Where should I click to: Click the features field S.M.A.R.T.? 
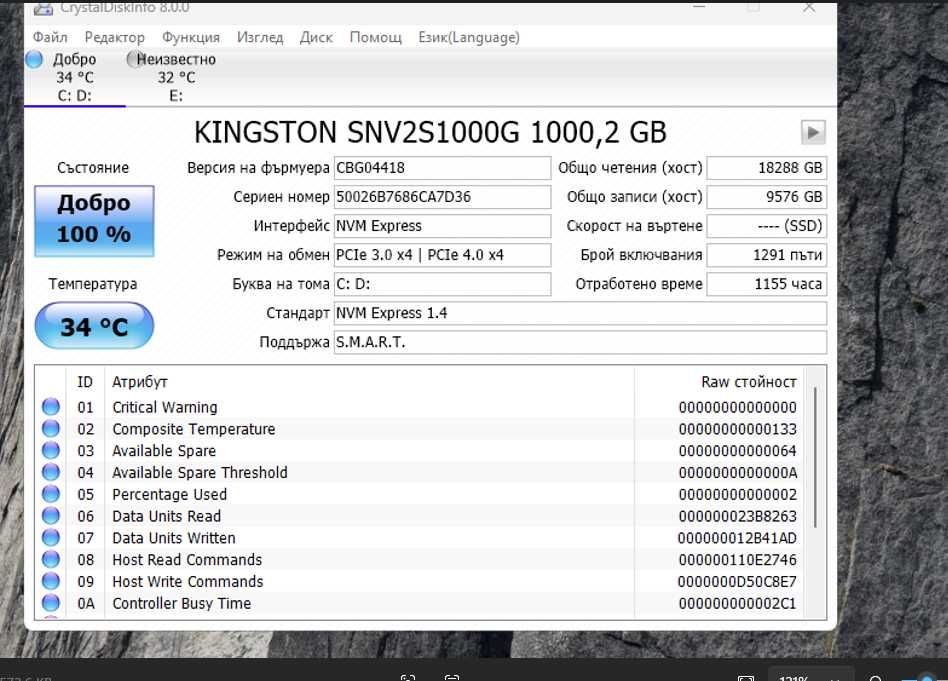point(580,342)
